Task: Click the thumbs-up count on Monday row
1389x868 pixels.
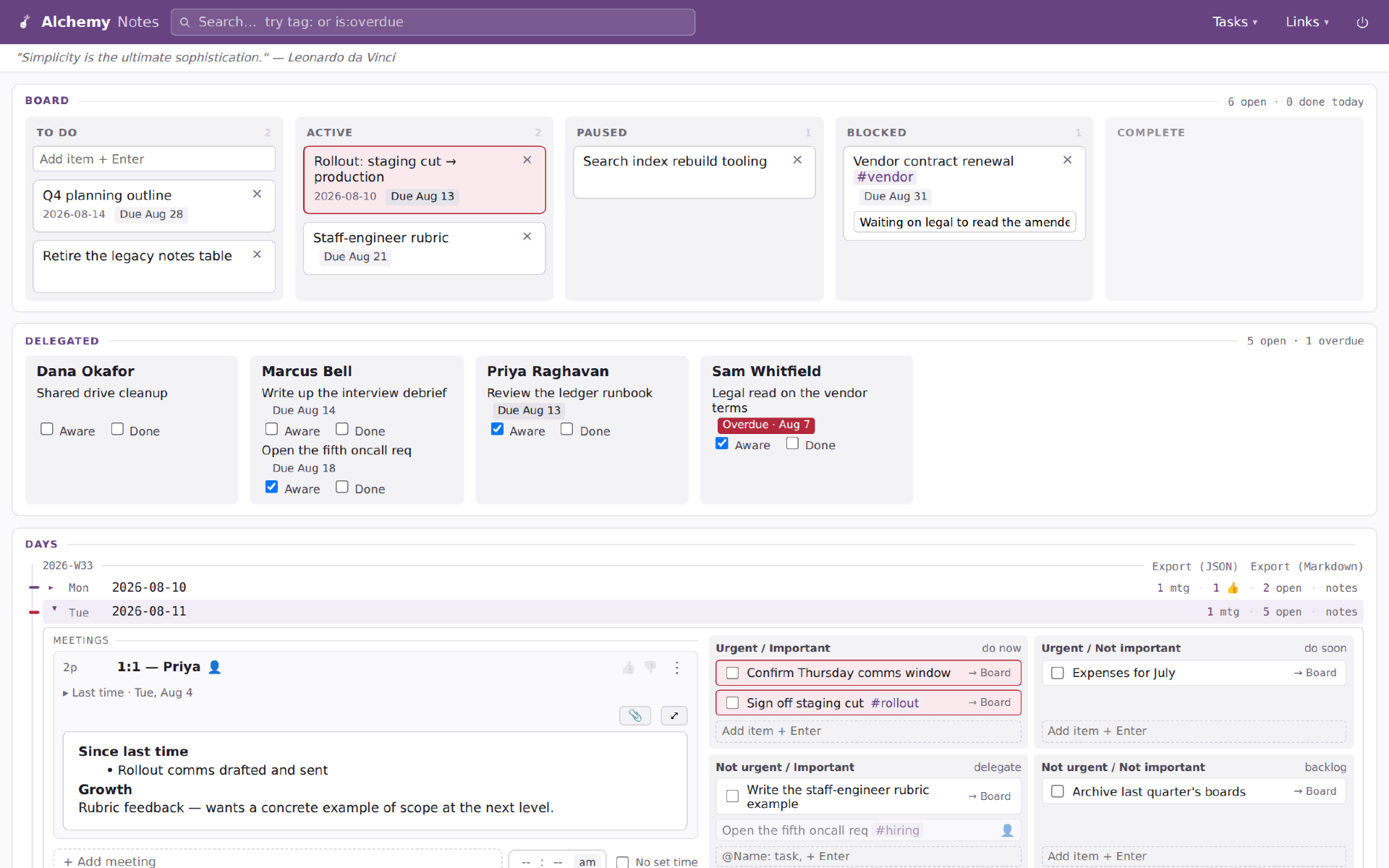Action: [x=1226, y=588]
